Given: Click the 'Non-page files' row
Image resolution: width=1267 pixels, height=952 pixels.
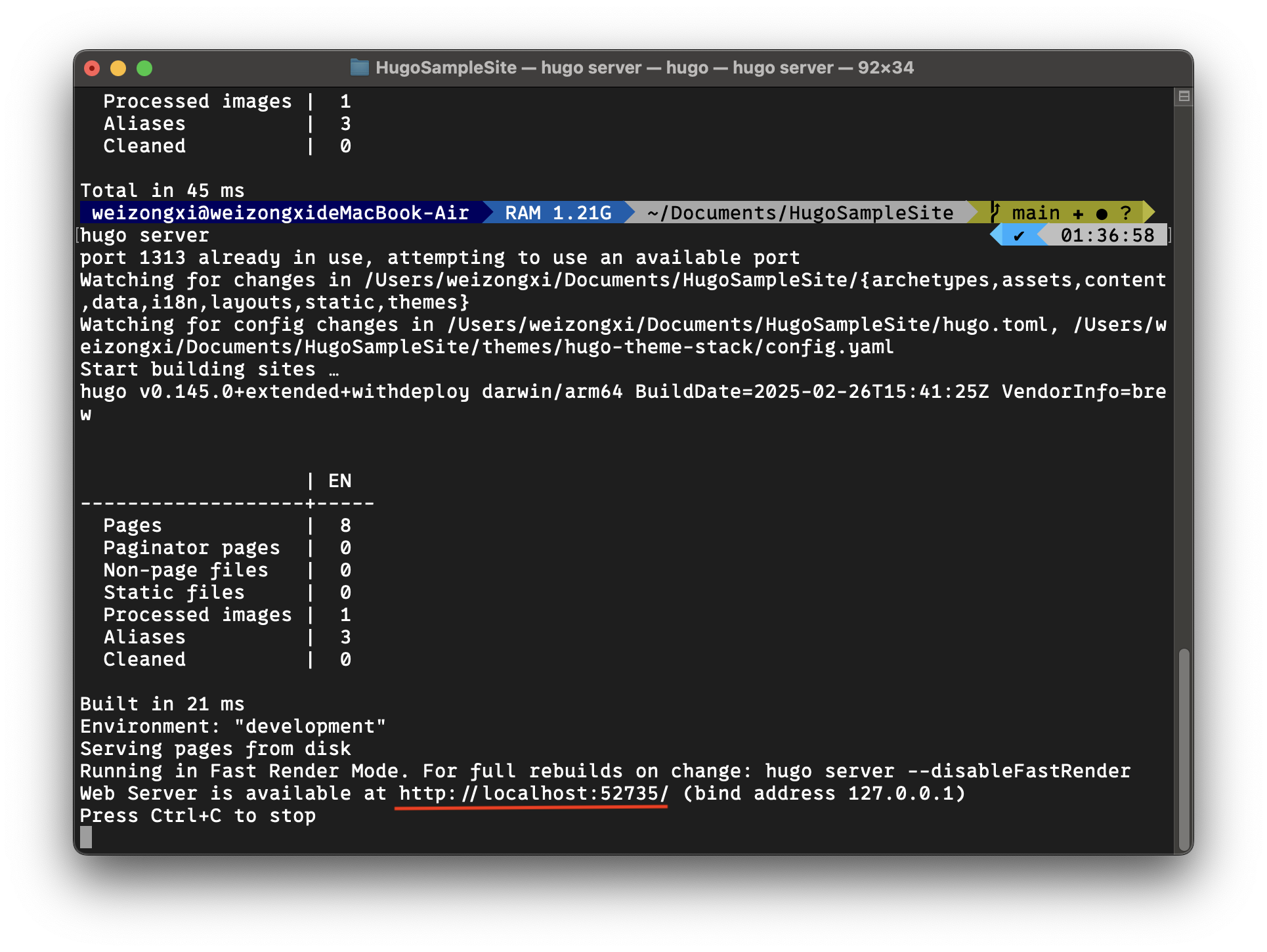Looking at the screenshot, I should tap(227, 570).
